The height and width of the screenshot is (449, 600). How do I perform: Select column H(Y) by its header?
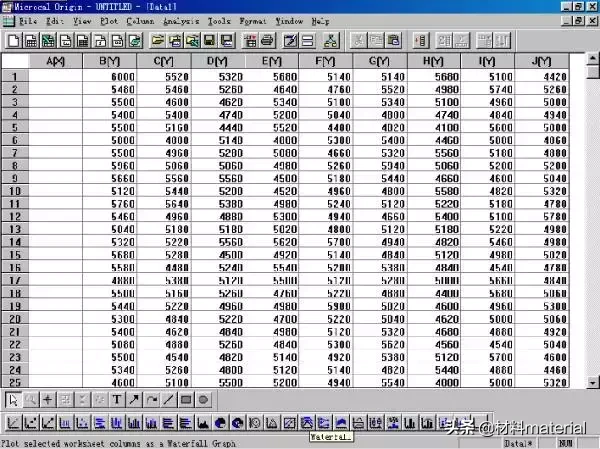(434, 61)
